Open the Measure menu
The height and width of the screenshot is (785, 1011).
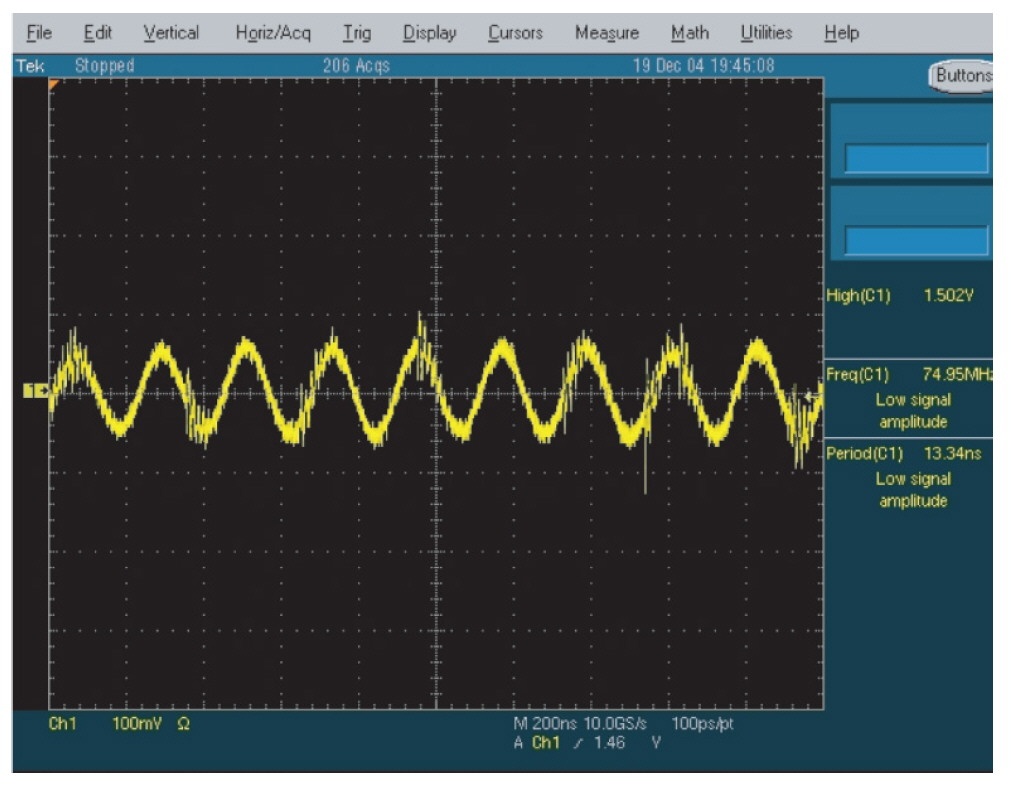coord(606,33)
